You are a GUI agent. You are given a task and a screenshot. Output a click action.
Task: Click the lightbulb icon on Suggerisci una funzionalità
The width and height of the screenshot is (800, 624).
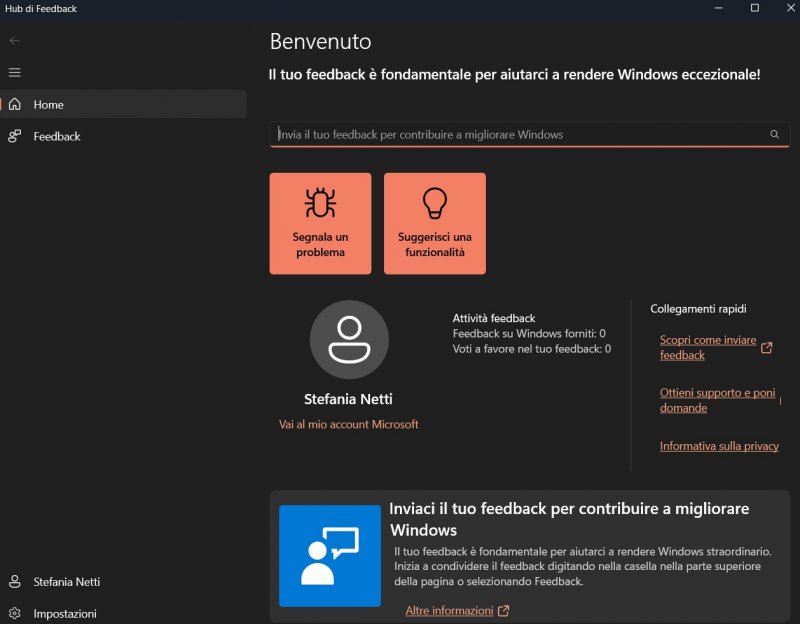(x=434, y=204)
